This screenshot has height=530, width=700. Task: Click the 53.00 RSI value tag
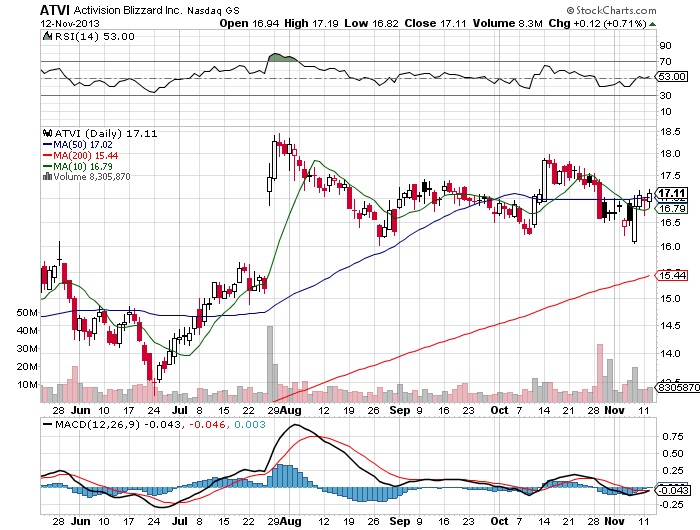[x=671, y=76]
